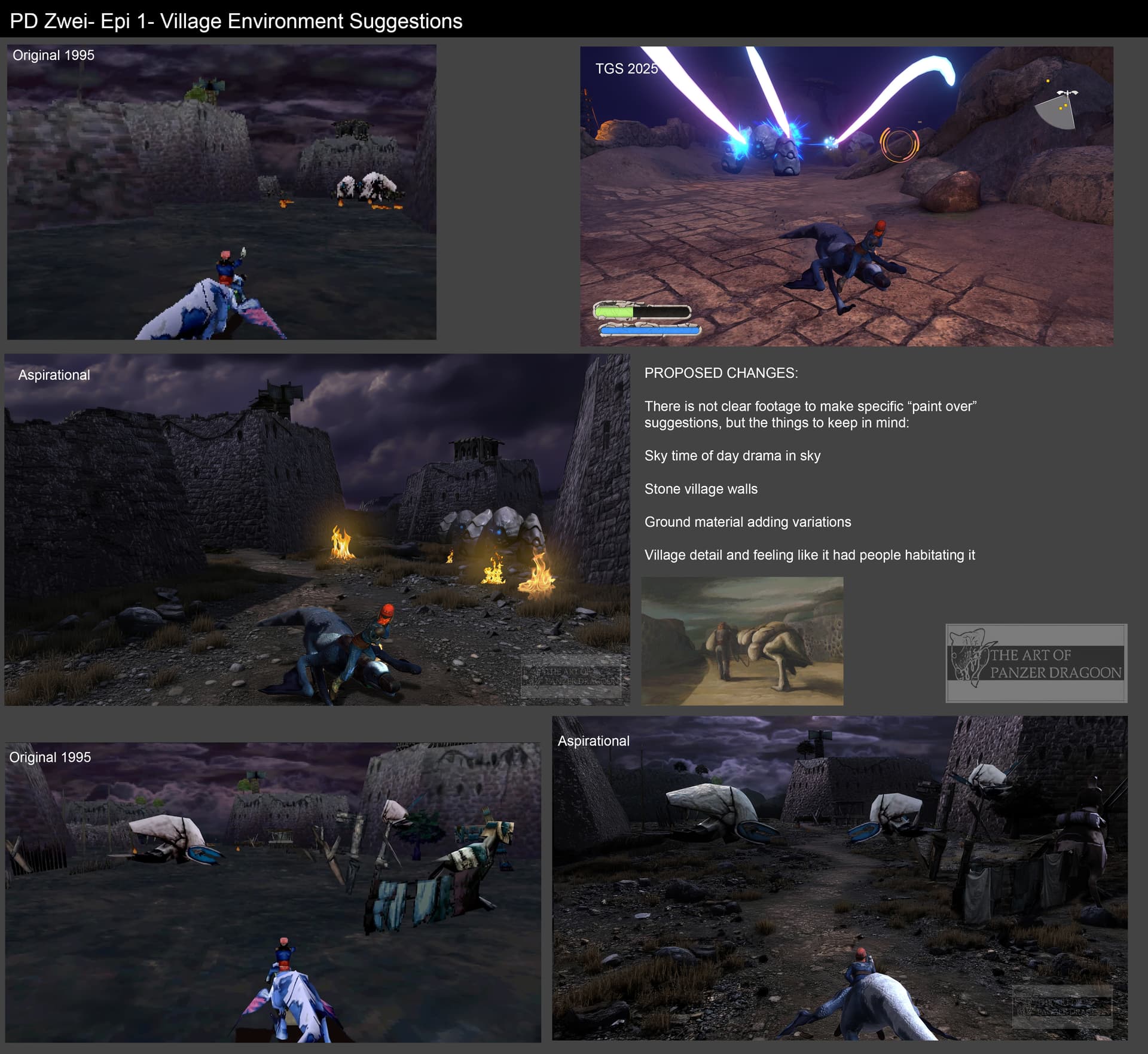Screen dimensions: 1148x1054
Task: Open the bottom-right Aspirational village image
Action: [839, 878]
